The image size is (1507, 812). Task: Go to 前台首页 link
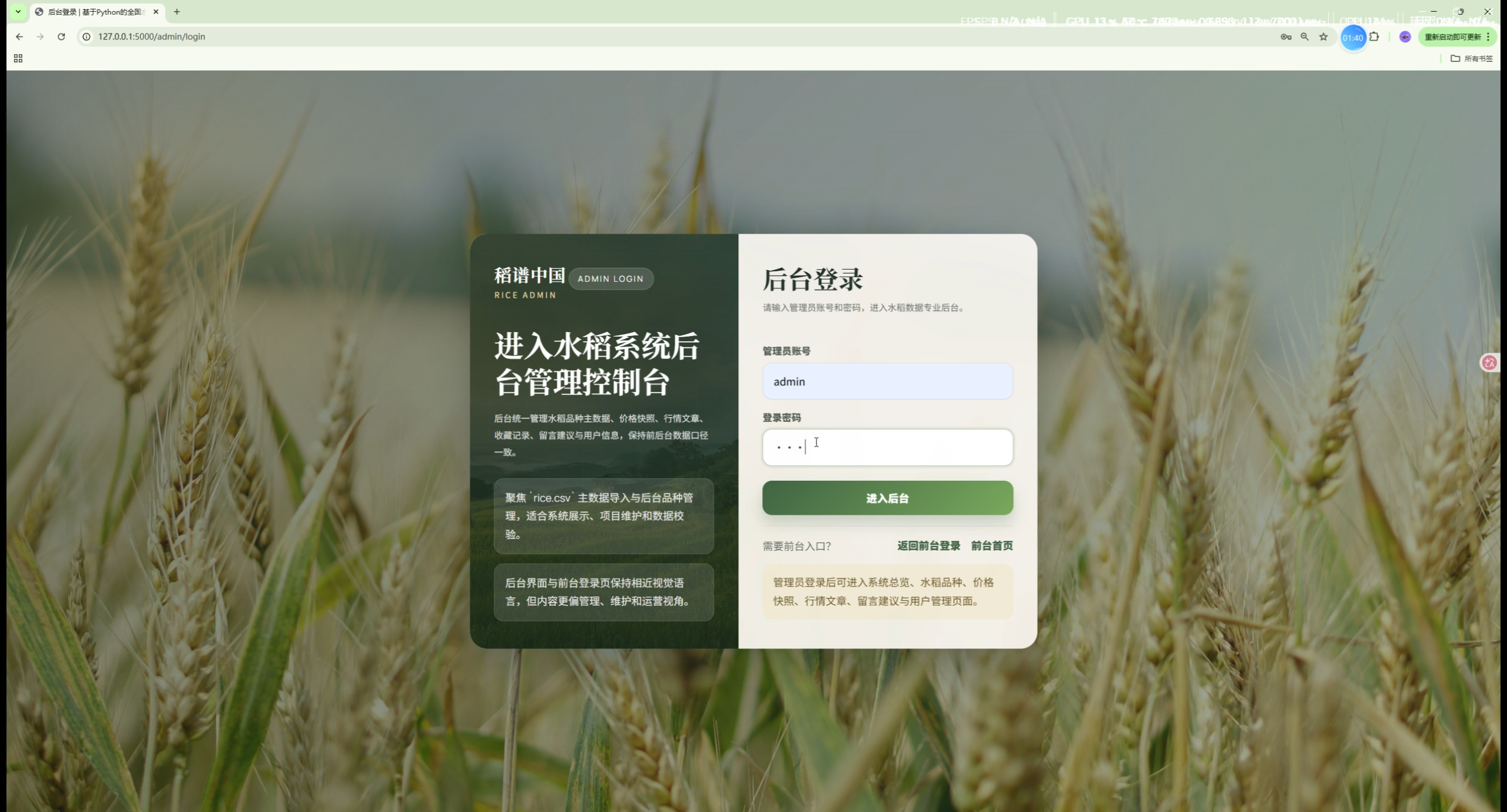pyautogui.click(x=992, y=545)
